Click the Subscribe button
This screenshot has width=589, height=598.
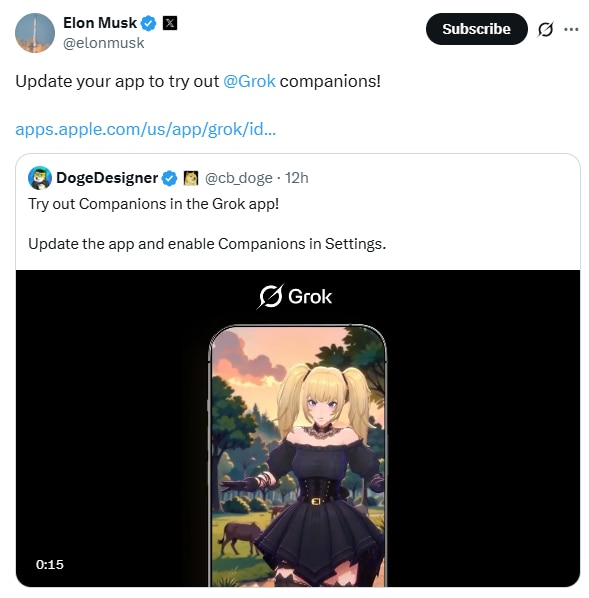click(x=476, y=29)
